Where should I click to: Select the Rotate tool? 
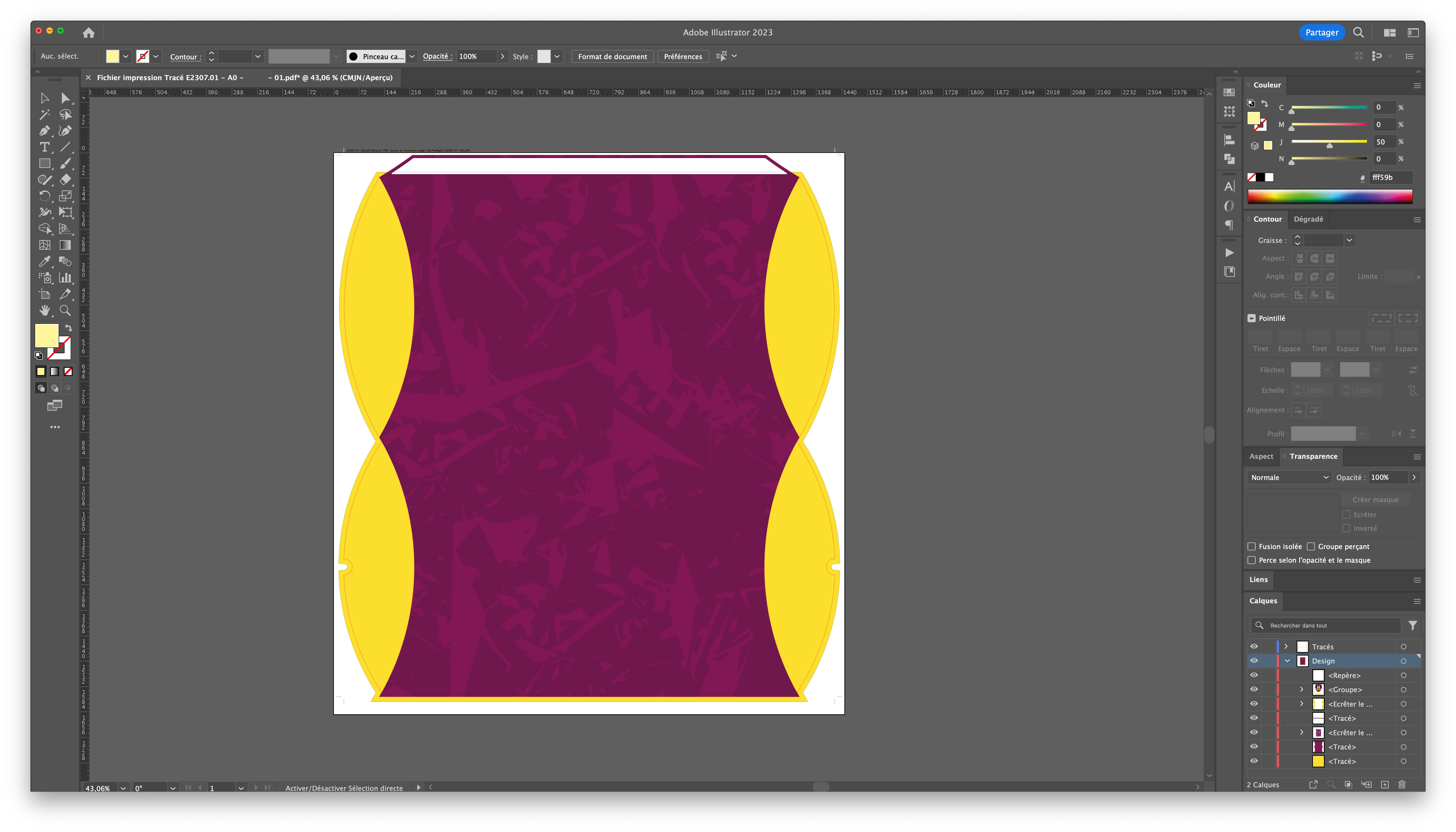coord(44,196)
